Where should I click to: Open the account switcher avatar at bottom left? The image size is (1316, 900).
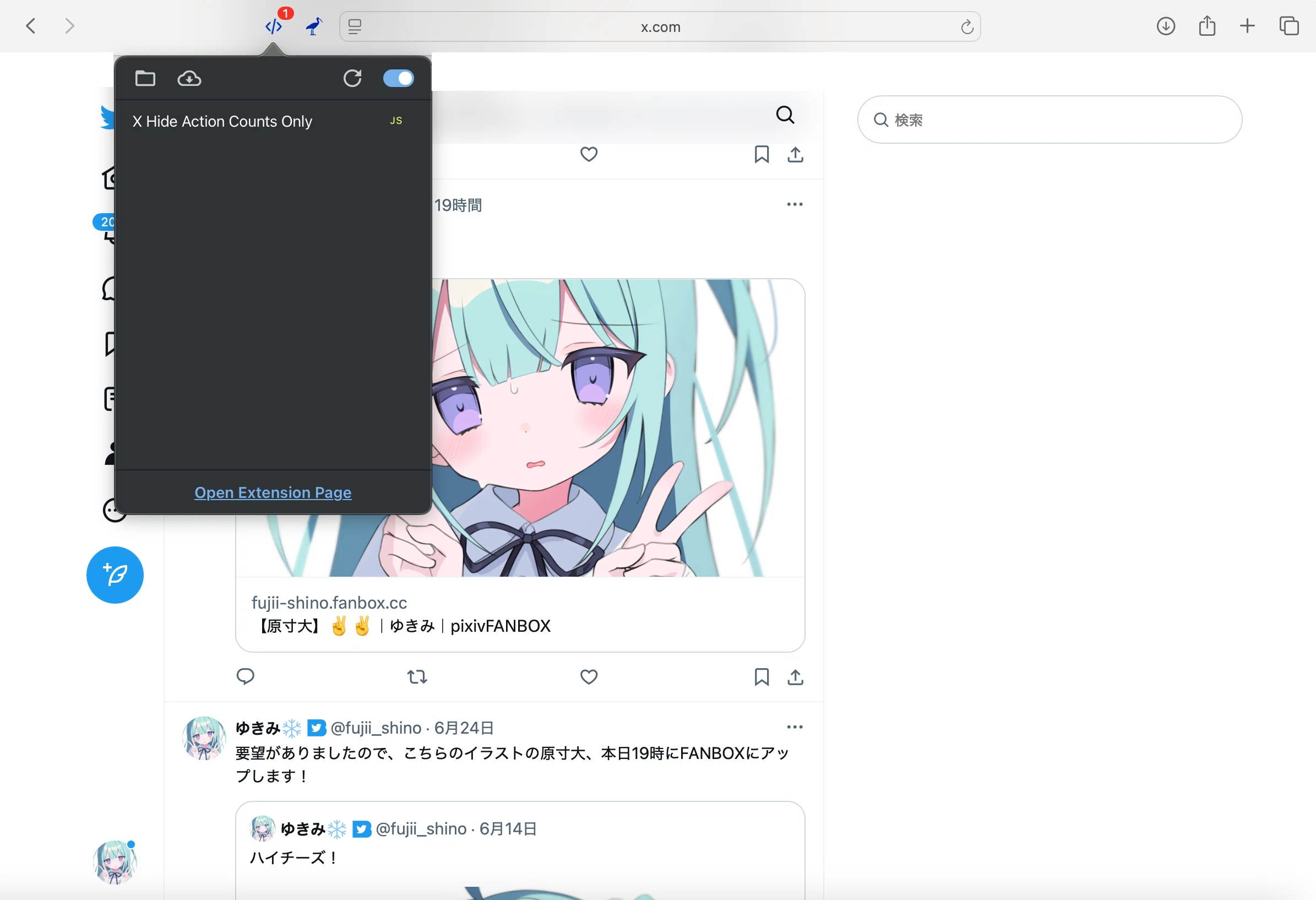pos(115,861)
